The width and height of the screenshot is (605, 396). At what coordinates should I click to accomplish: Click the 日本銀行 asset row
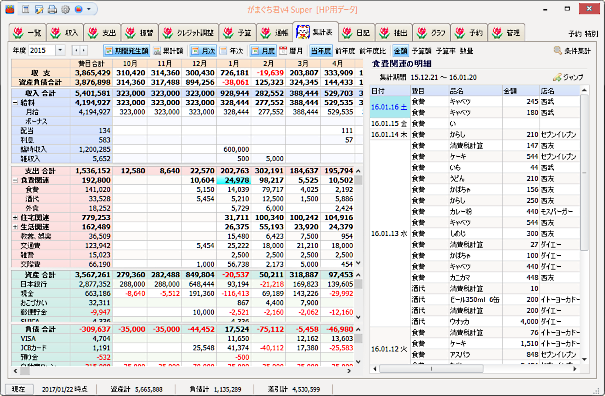point(34,284)
